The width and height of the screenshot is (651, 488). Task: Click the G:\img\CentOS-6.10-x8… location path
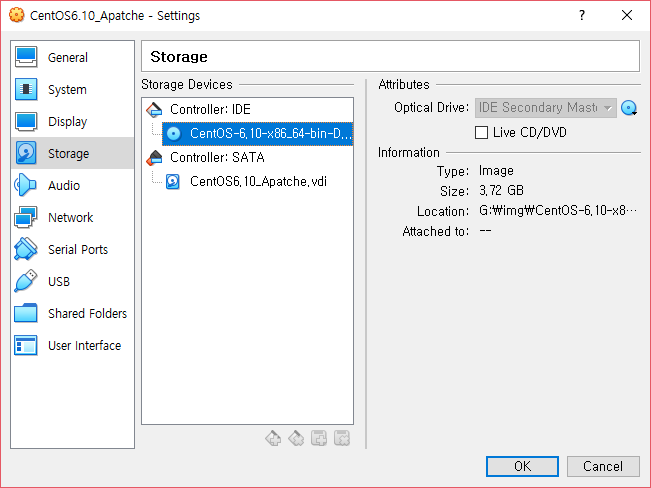coord(558,211)
